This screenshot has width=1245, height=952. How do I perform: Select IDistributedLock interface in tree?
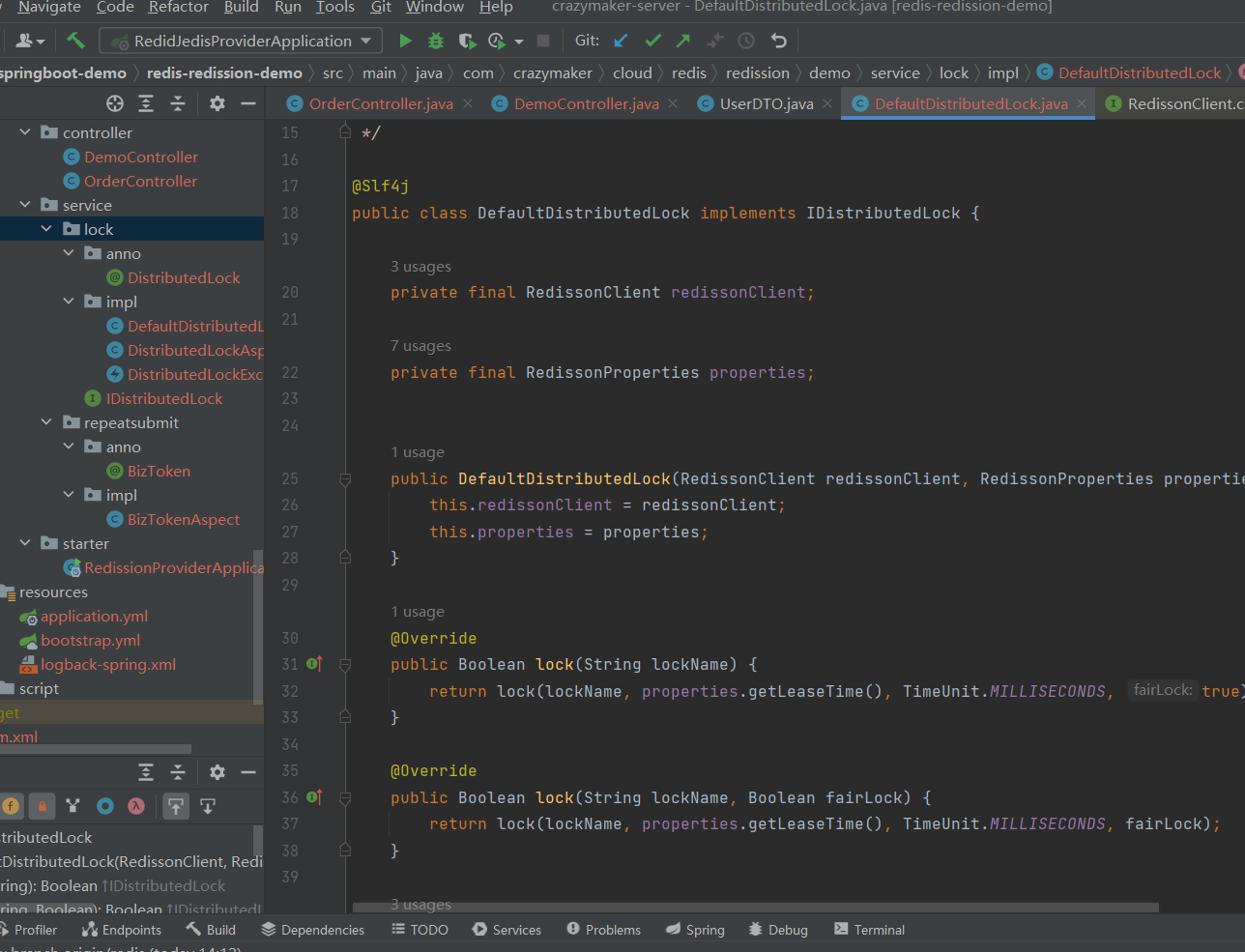164,398
